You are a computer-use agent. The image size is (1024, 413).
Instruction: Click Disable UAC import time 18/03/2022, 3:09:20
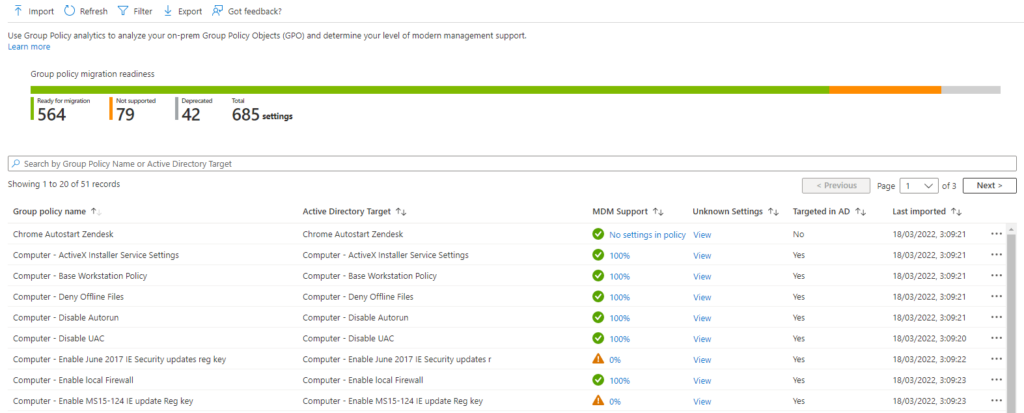click(931, 339)
